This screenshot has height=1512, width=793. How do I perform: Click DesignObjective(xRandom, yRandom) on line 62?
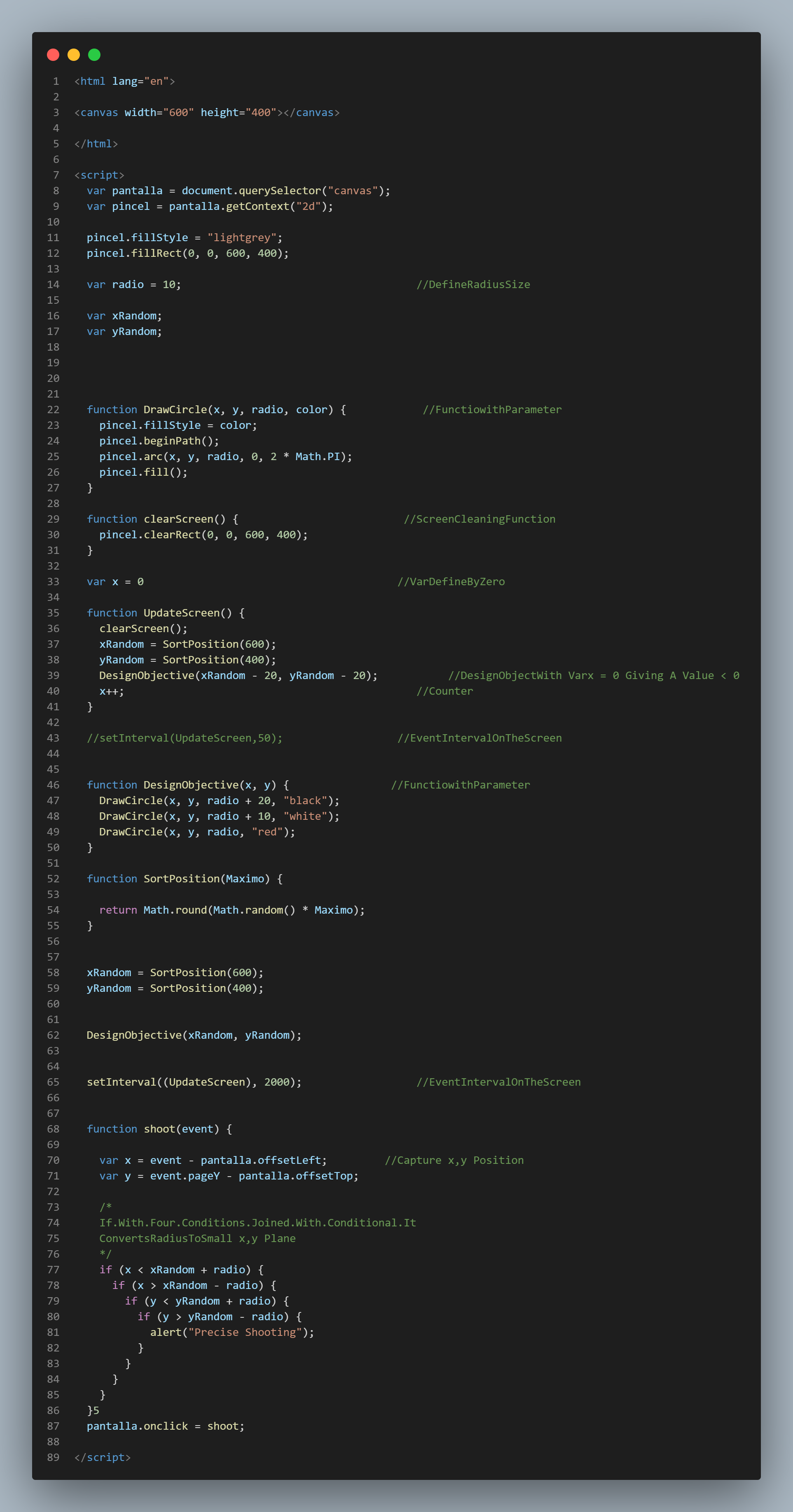194,1035
